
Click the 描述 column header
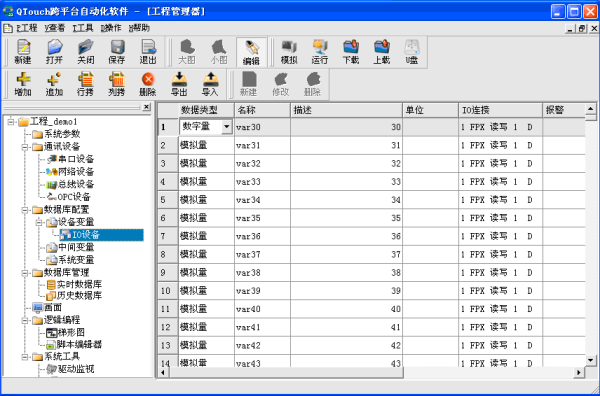pos(346,110)
